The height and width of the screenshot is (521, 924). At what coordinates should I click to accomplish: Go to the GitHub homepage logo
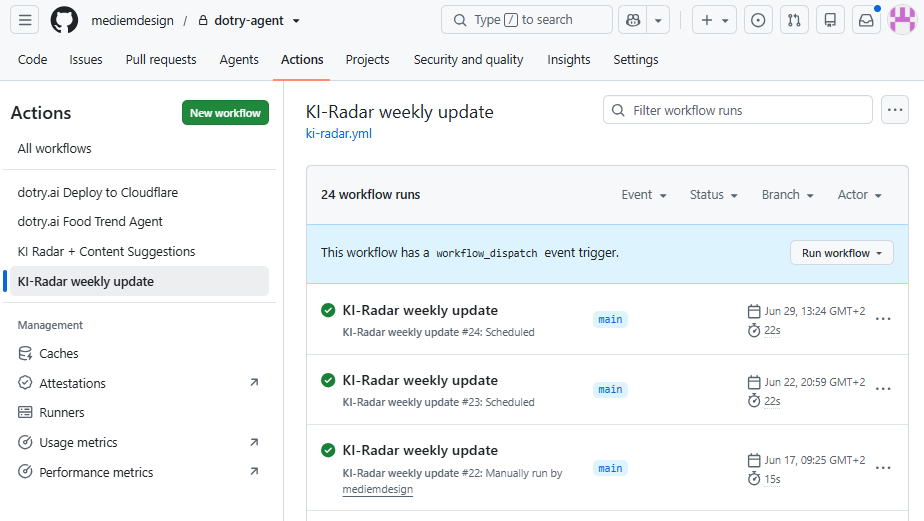[x=64, y=20]
